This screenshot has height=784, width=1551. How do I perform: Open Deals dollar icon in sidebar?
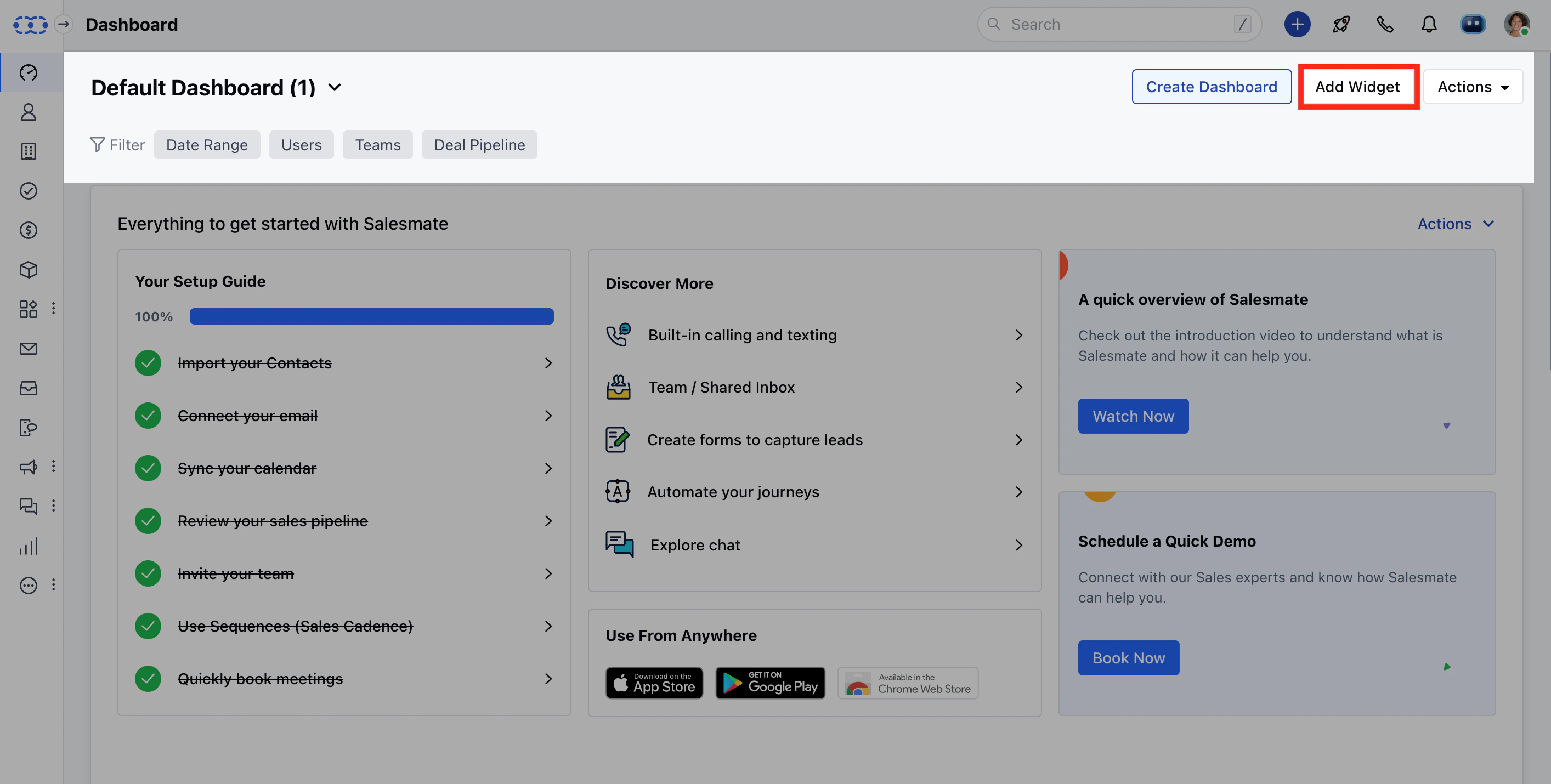29,230
